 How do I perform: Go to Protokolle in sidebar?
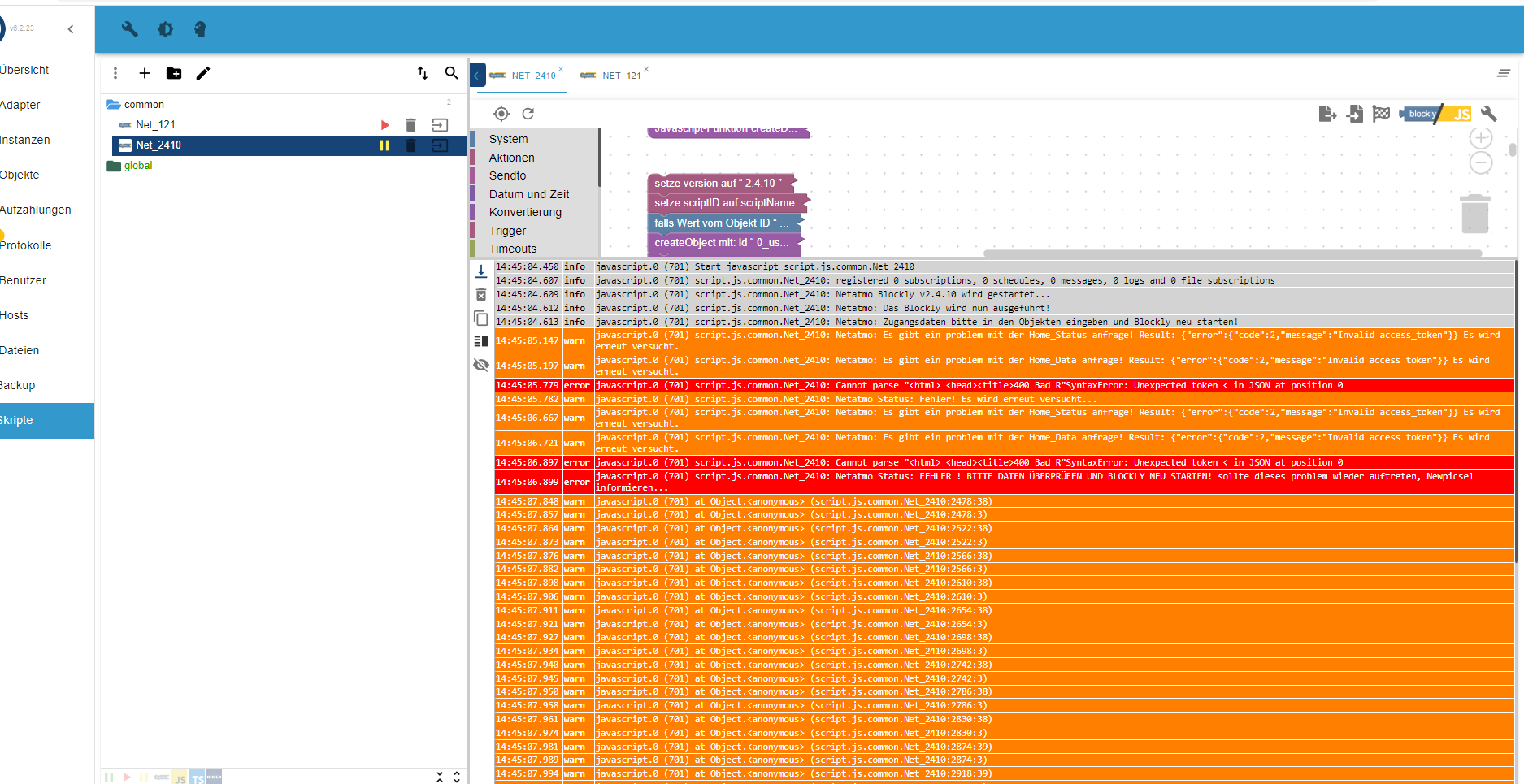(26, 245)
